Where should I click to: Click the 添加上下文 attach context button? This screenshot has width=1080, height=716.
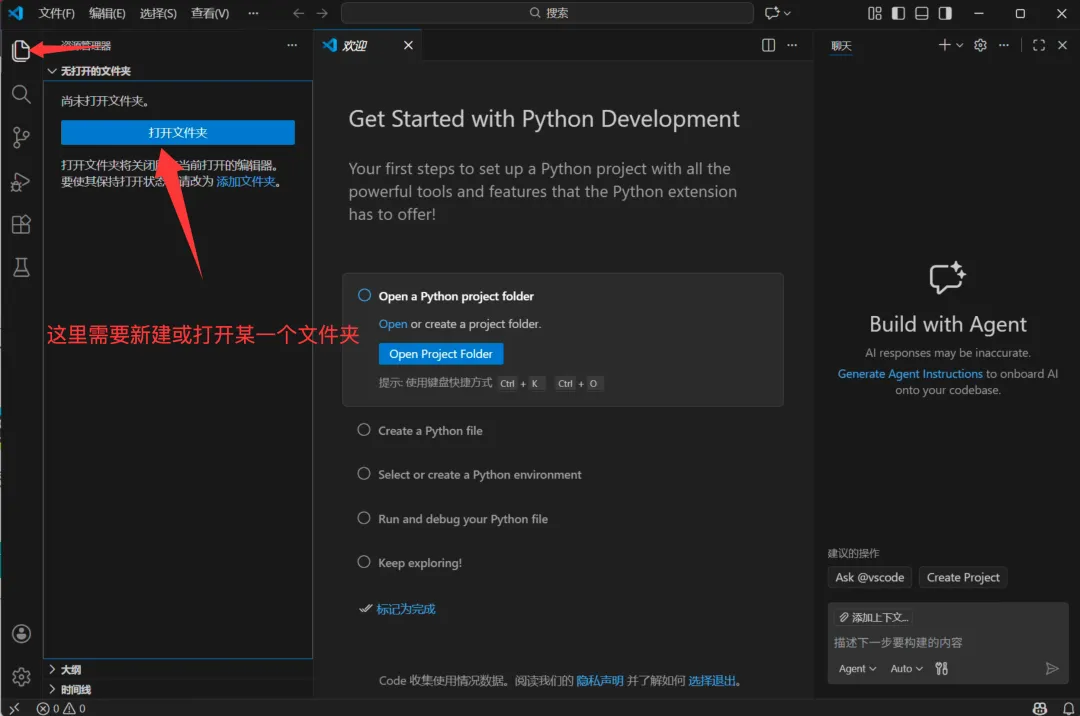[874, 617]
